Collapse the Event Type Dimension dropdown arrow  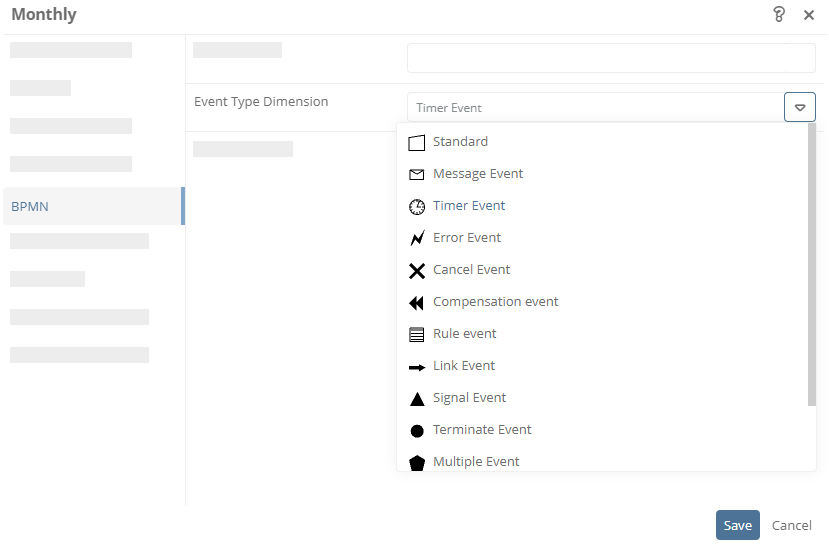click(799, 107)
